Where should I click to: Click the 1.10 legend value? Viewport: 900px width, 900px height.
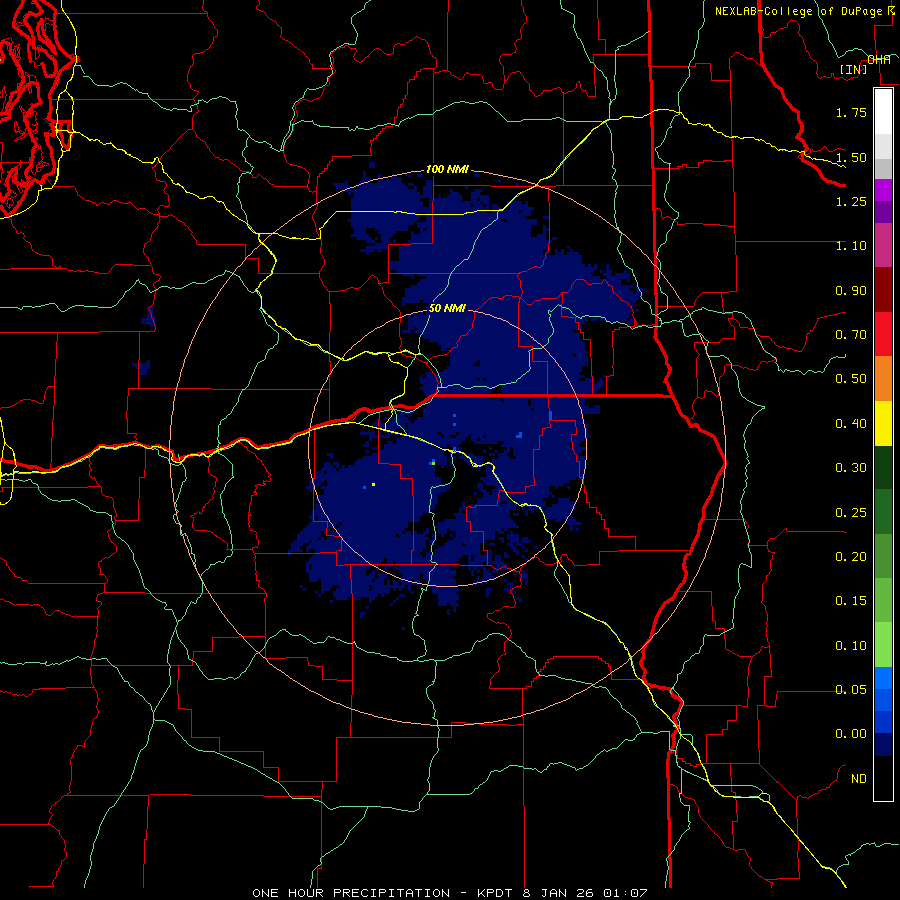click(851, 246)
